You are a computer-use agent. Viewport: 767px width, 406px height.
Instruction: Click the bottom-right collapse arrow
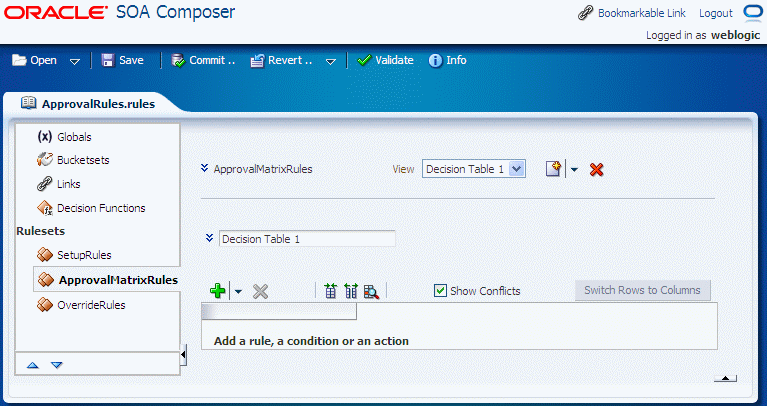725,378
